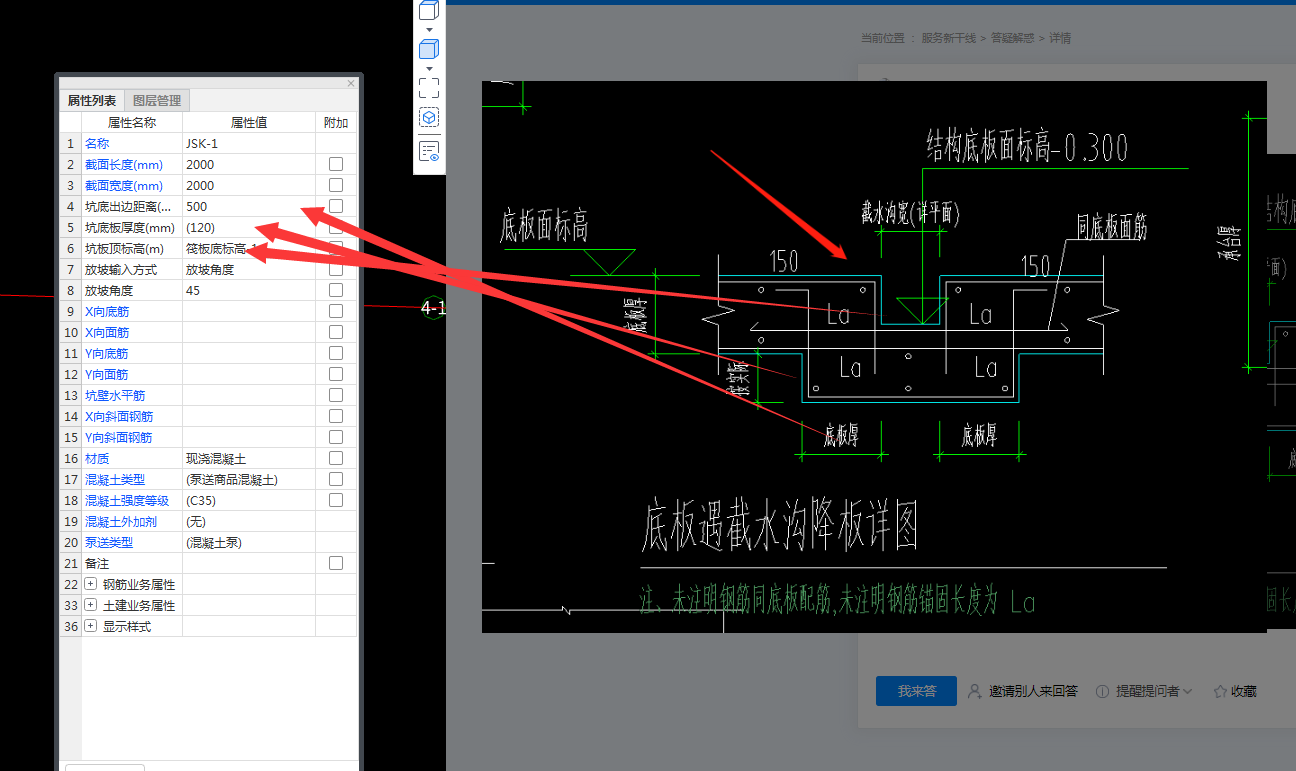1296x771 pixels.
Task: Select the solid blue cube view icon
Action: pos(429,49)
